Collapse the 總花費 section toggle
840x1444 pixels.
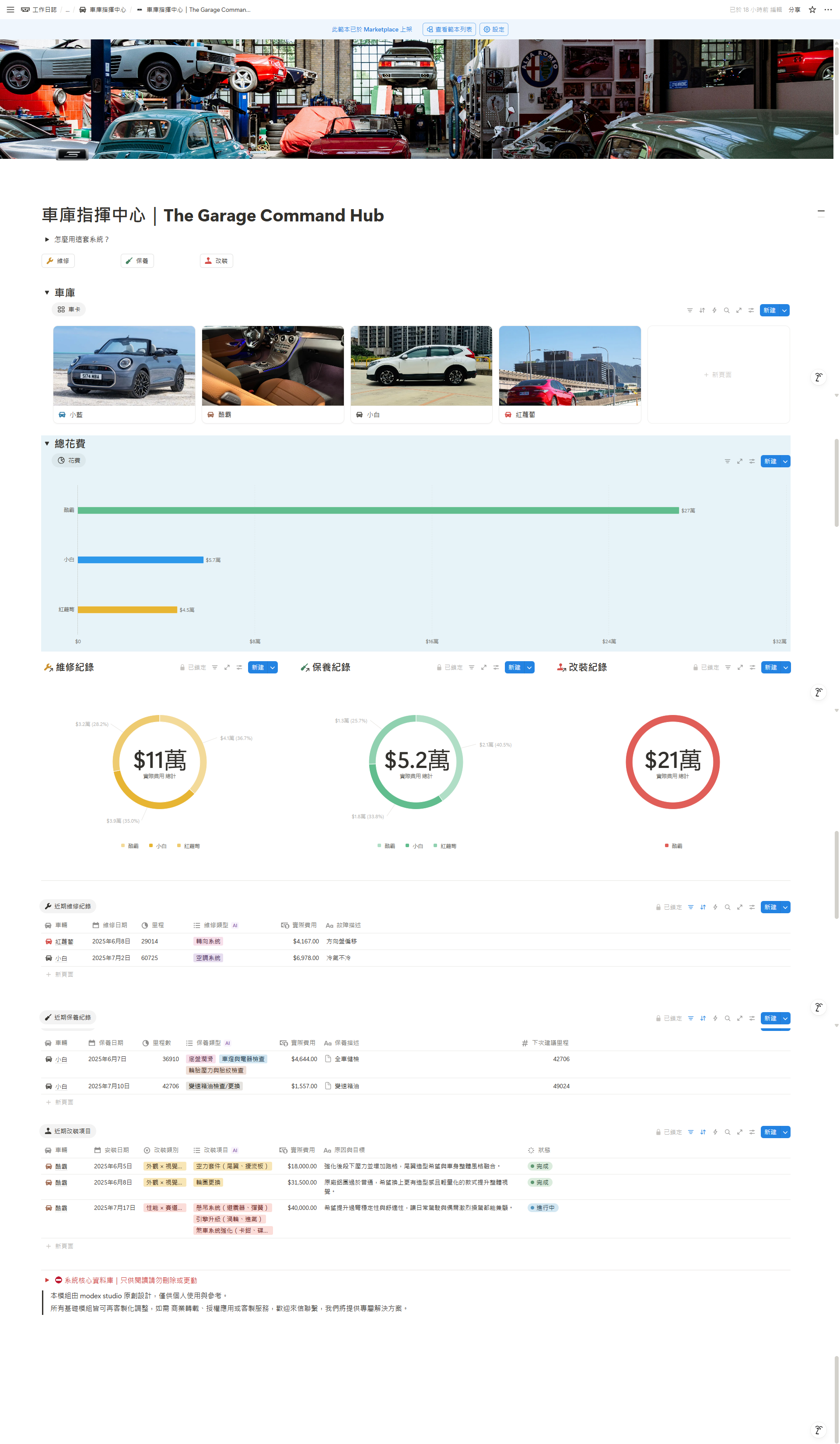tap(47, 444)
